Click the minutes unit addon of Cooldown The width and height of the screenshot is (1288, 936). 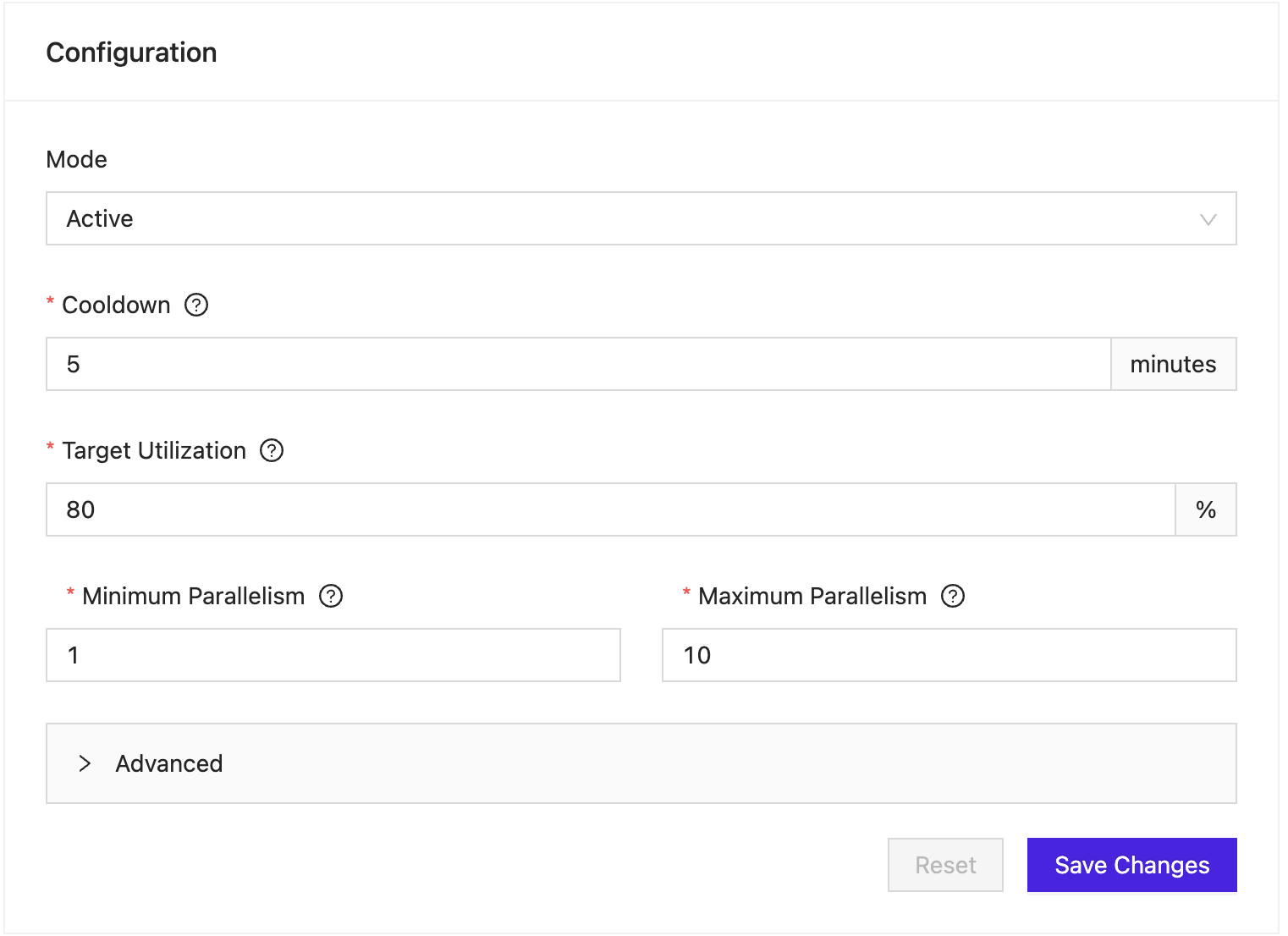tap(1174, 364)
